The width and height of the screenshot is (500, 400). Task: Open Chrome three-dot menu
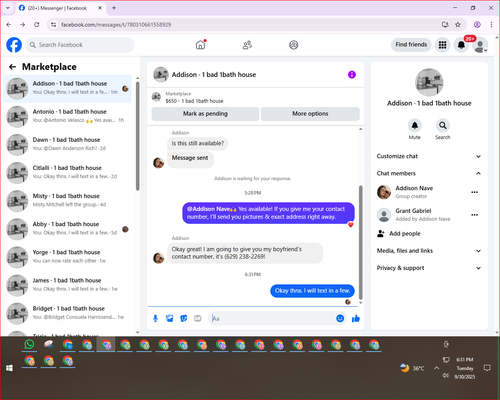click(491, 25)
